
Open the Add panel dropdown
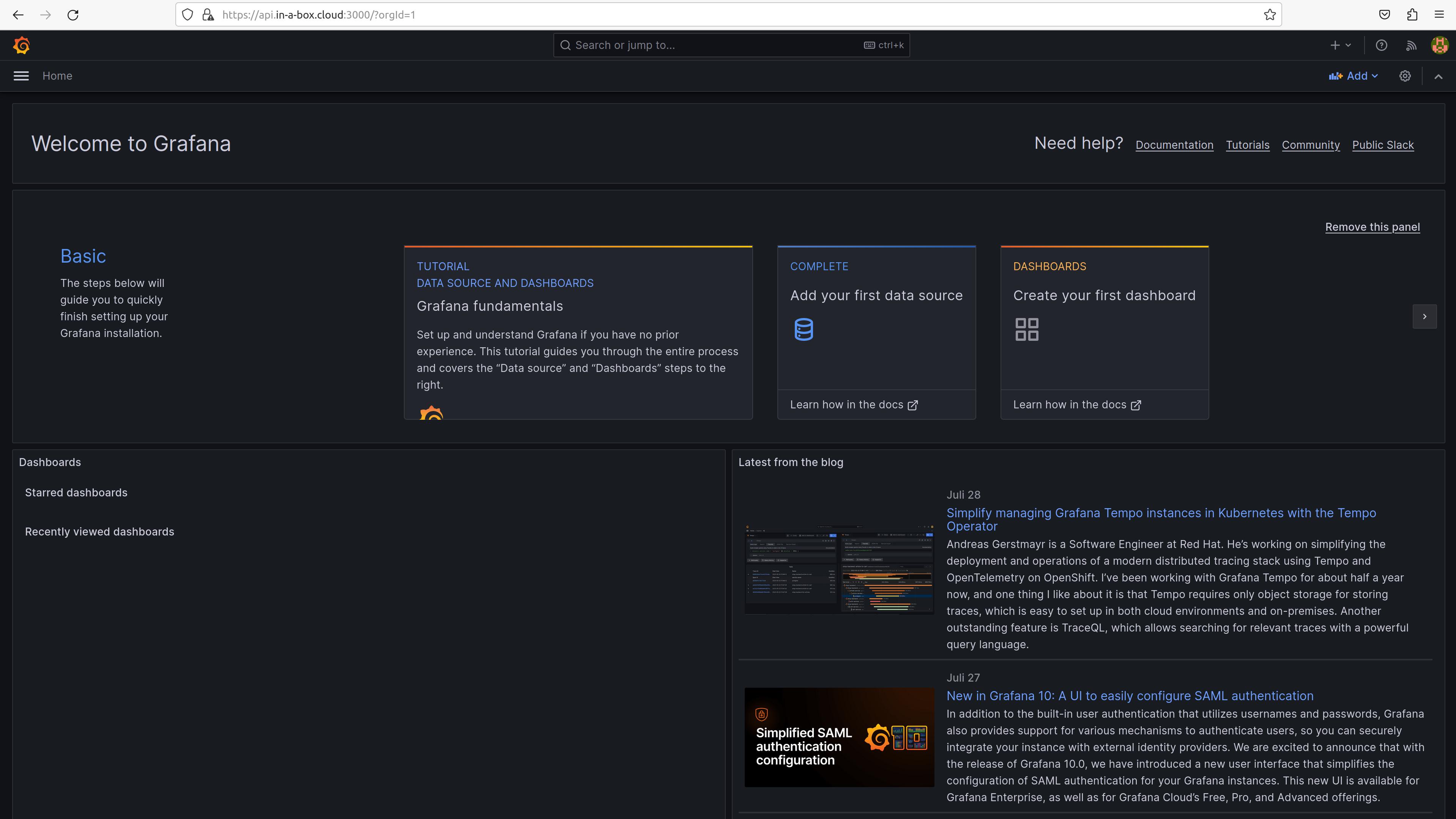tap(1353, 76)
